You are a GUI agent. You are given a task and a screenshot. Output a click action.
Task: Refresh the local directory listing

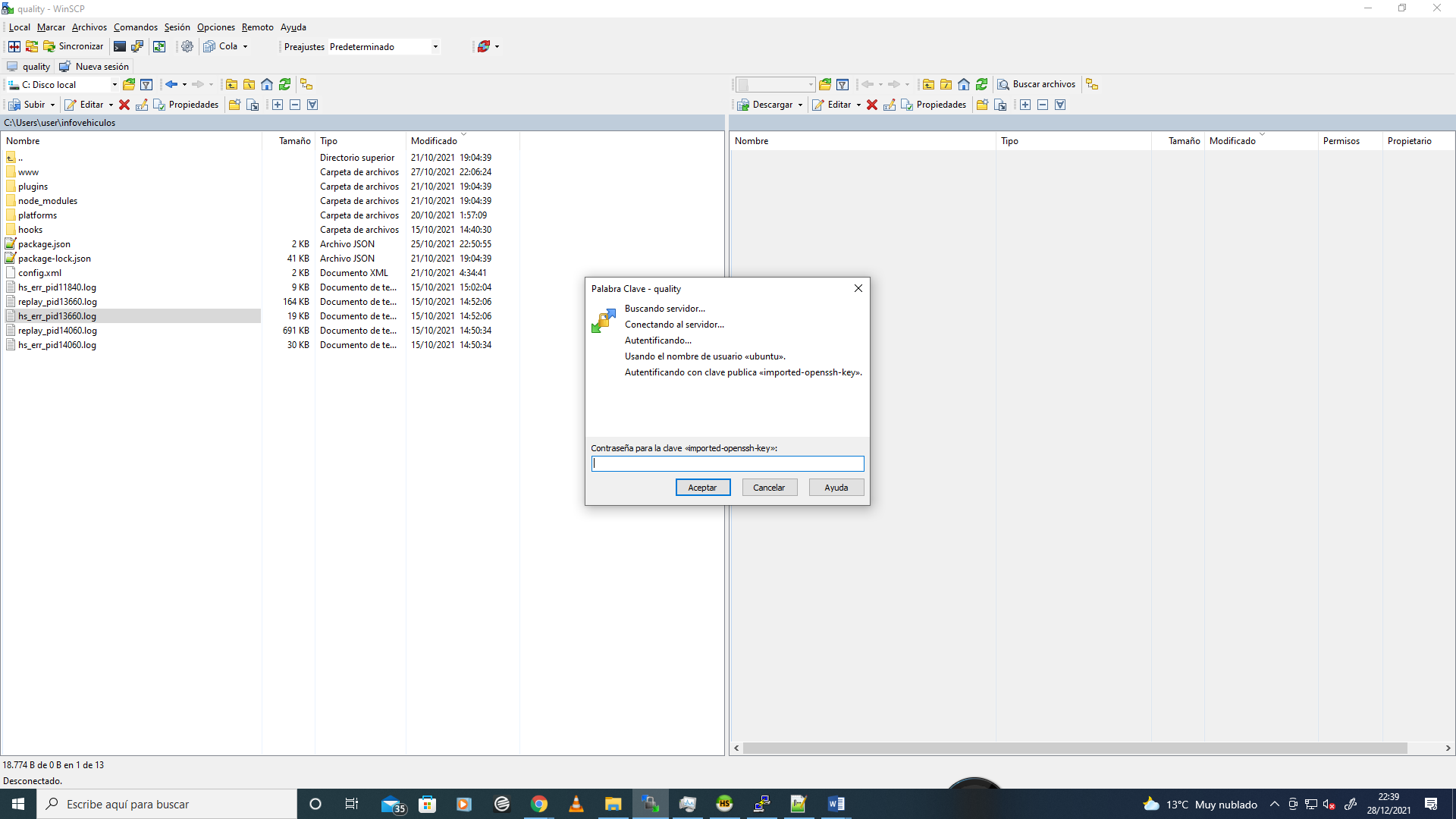[x=284, y=85]
